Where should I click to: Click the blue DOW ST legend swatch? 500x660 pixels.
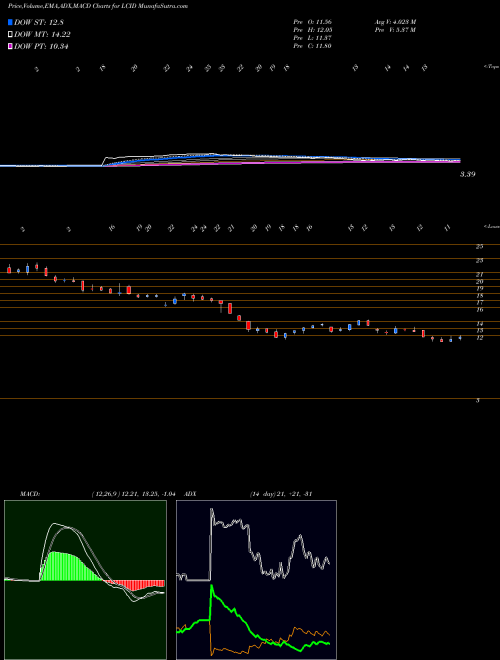tap(10, 22)
